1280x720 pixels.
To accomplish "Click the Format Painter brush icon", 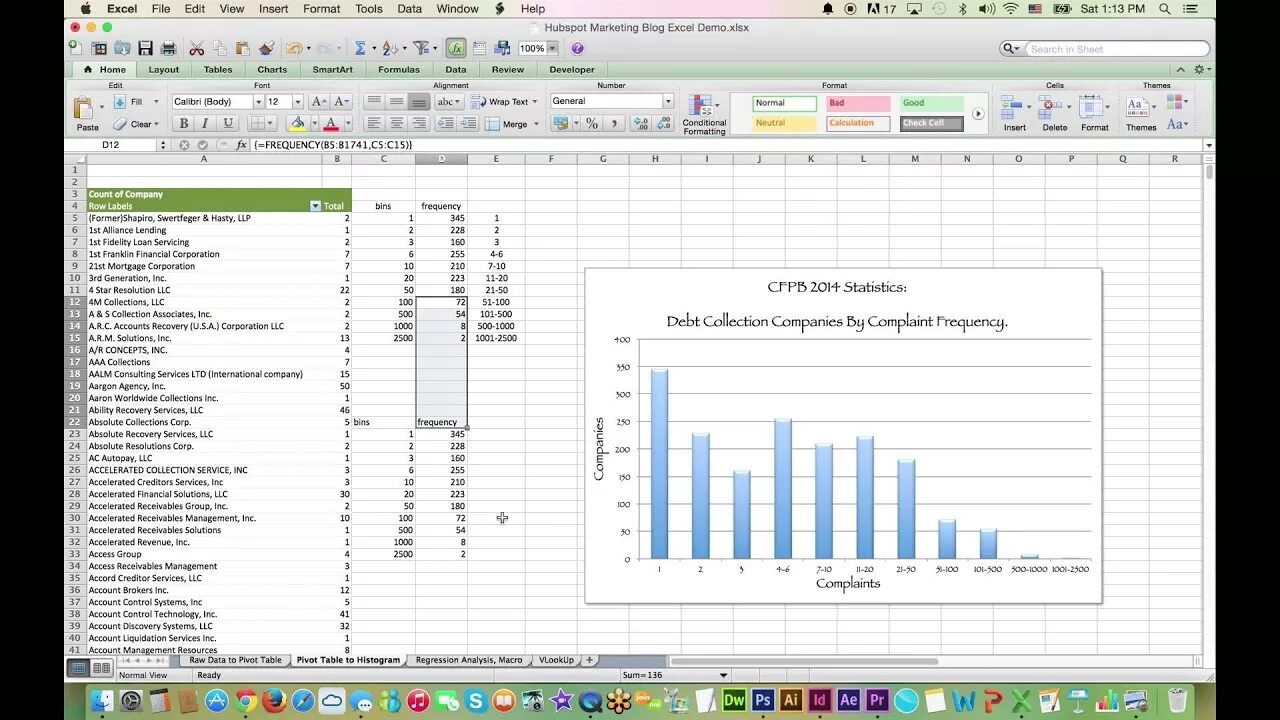I will [265, 48].
